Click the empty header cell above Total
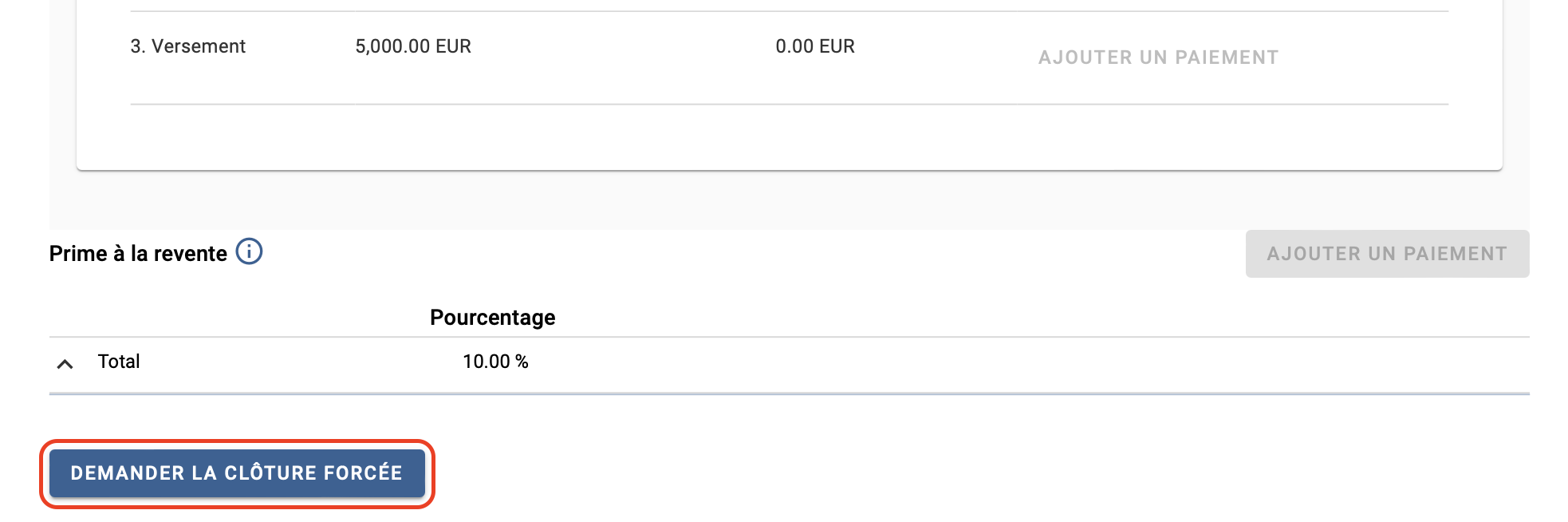This screenshot has height=522, width=1568. click(x=231, y=318)
